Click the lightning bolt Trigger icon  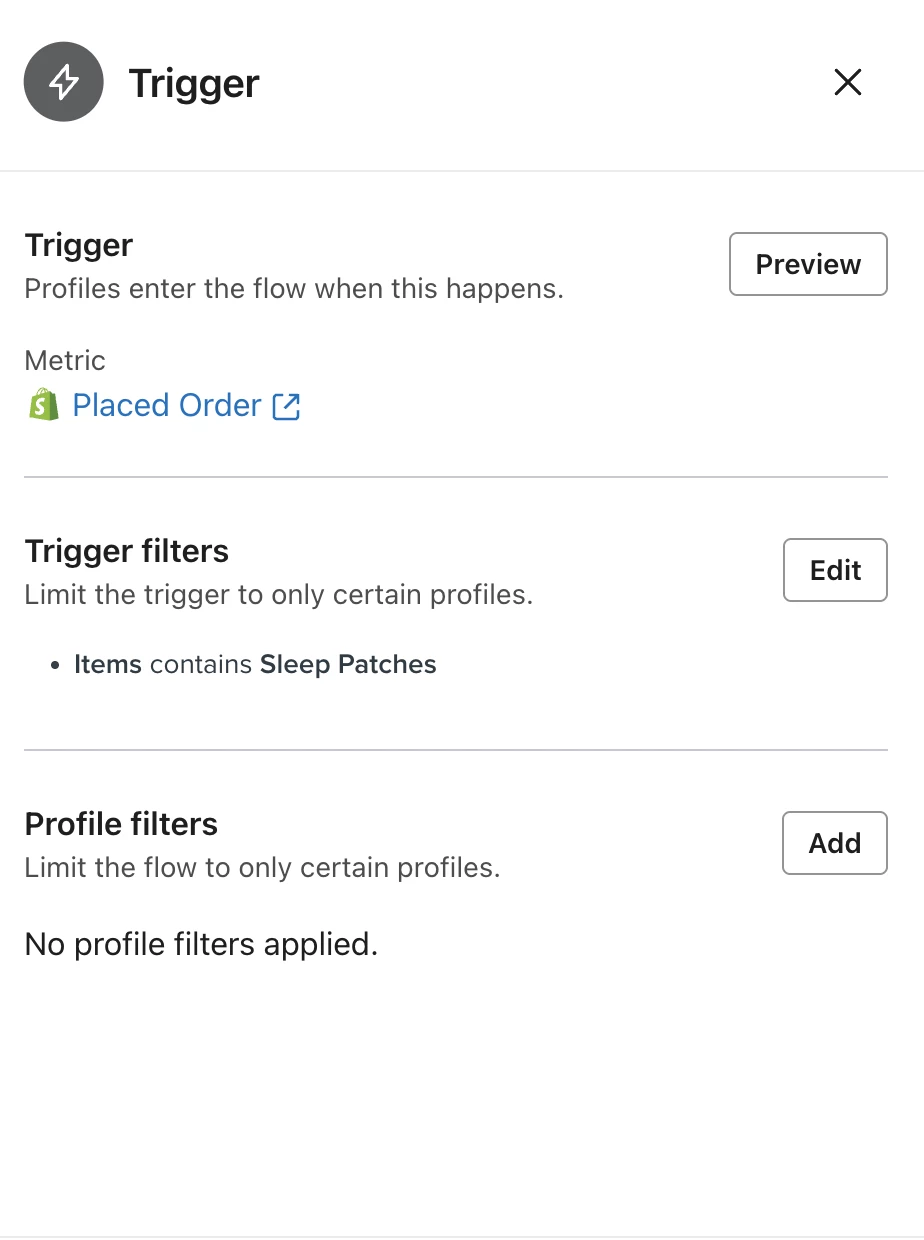tap(64, 82)
